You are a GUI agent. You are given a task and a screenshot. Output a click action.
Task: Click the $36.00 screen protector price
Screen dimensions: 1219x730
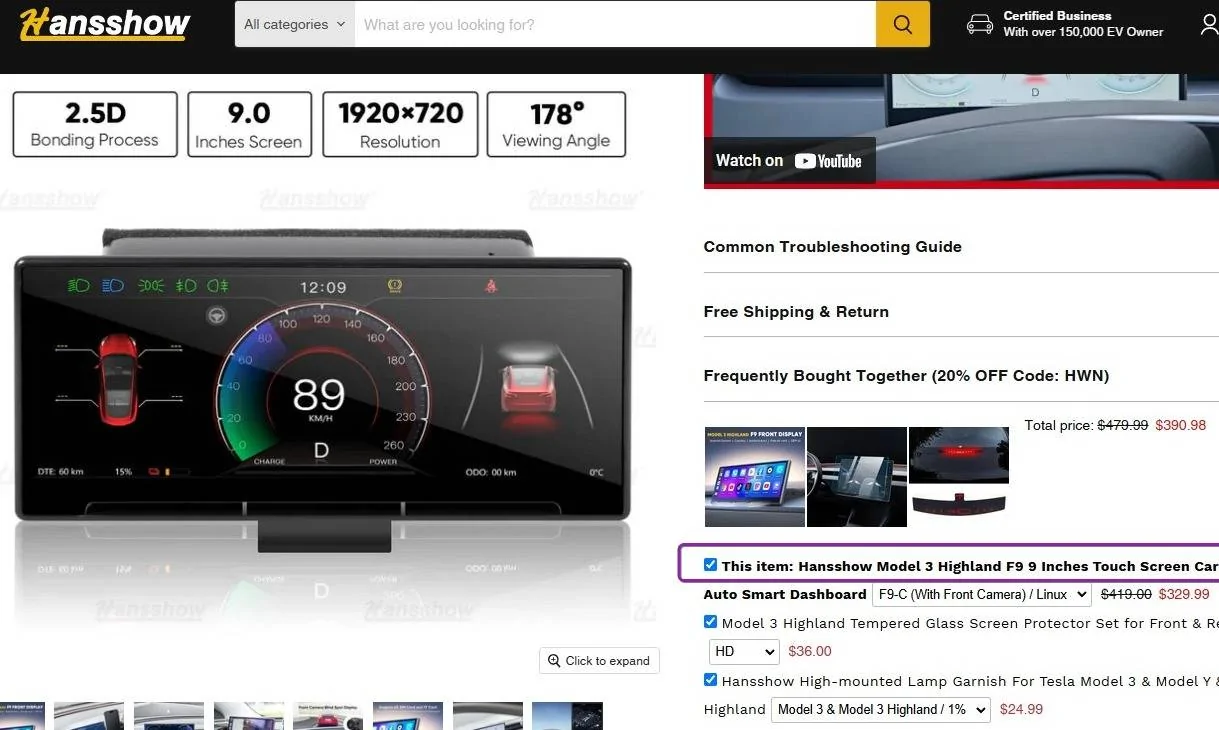pos(810,651)
